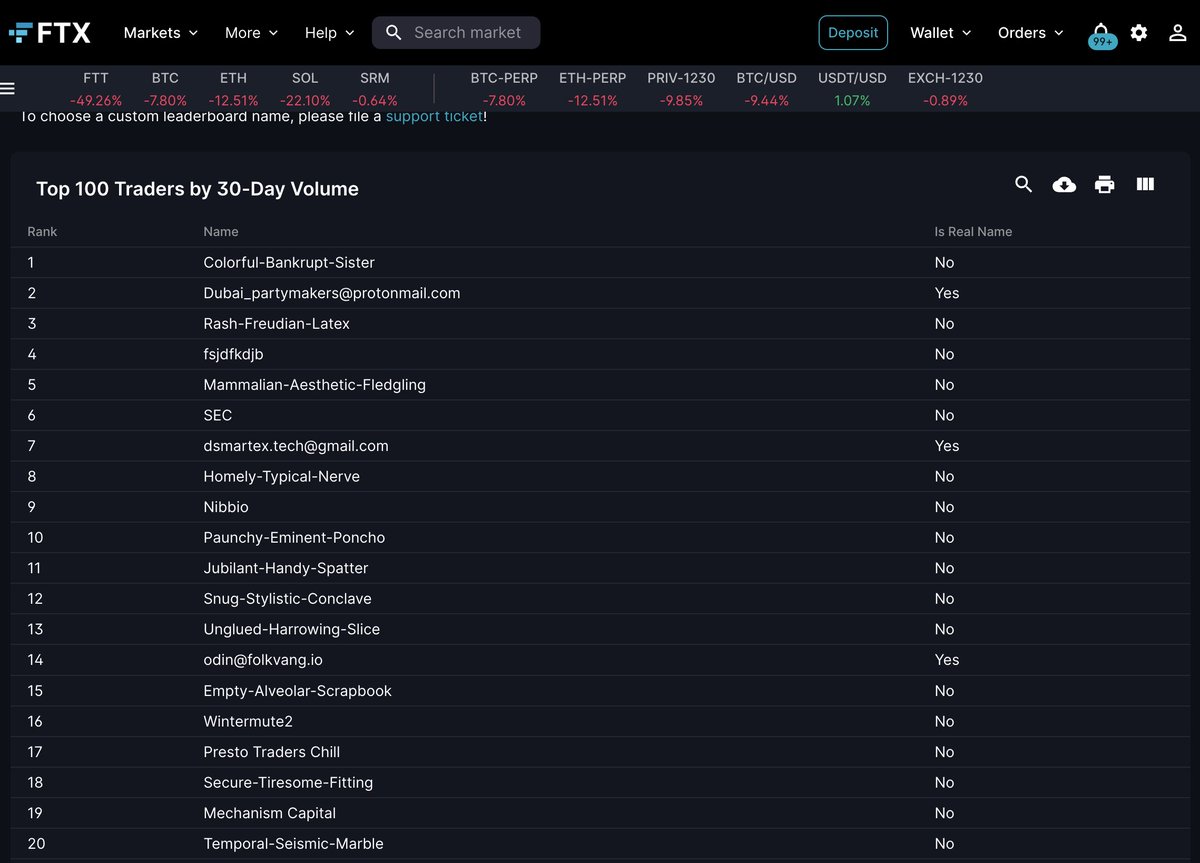Screen dimensions: 1200x863
Task: Select the Colorful-Bankrupt-Sister row
Action: point(600,262)
